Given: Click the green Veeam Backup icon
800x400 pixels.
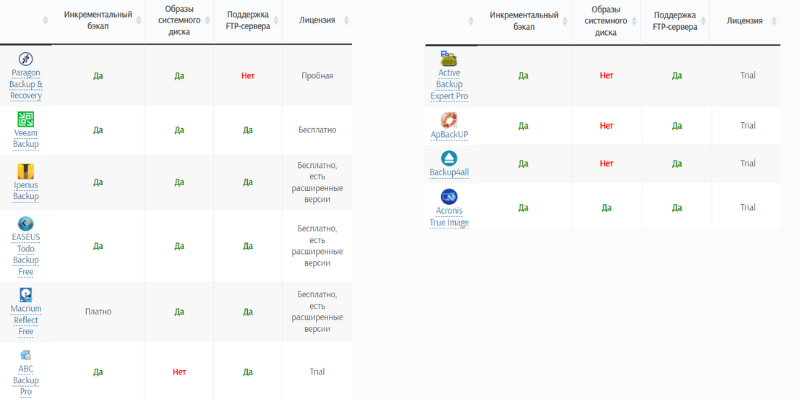Looking at the screenshot, I should 26,120.
